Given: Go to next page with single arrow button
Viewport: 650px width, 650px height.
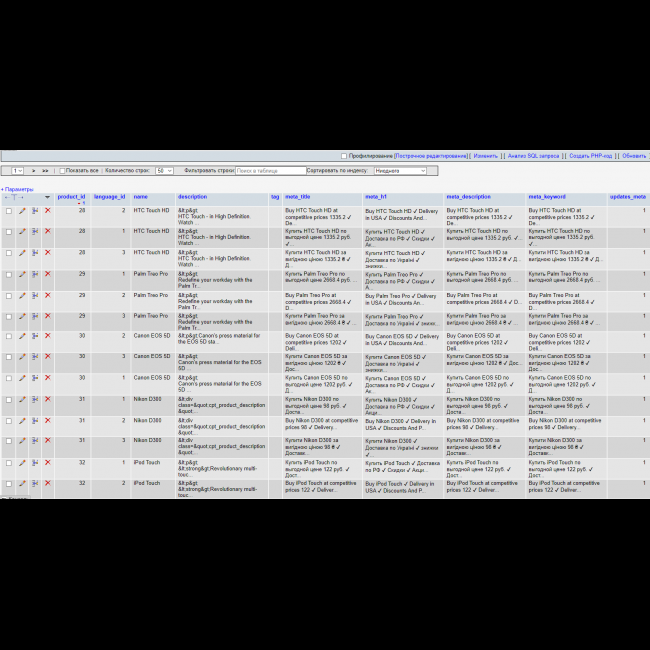Looking at the screenshot, I should click(x=33, y=171).
